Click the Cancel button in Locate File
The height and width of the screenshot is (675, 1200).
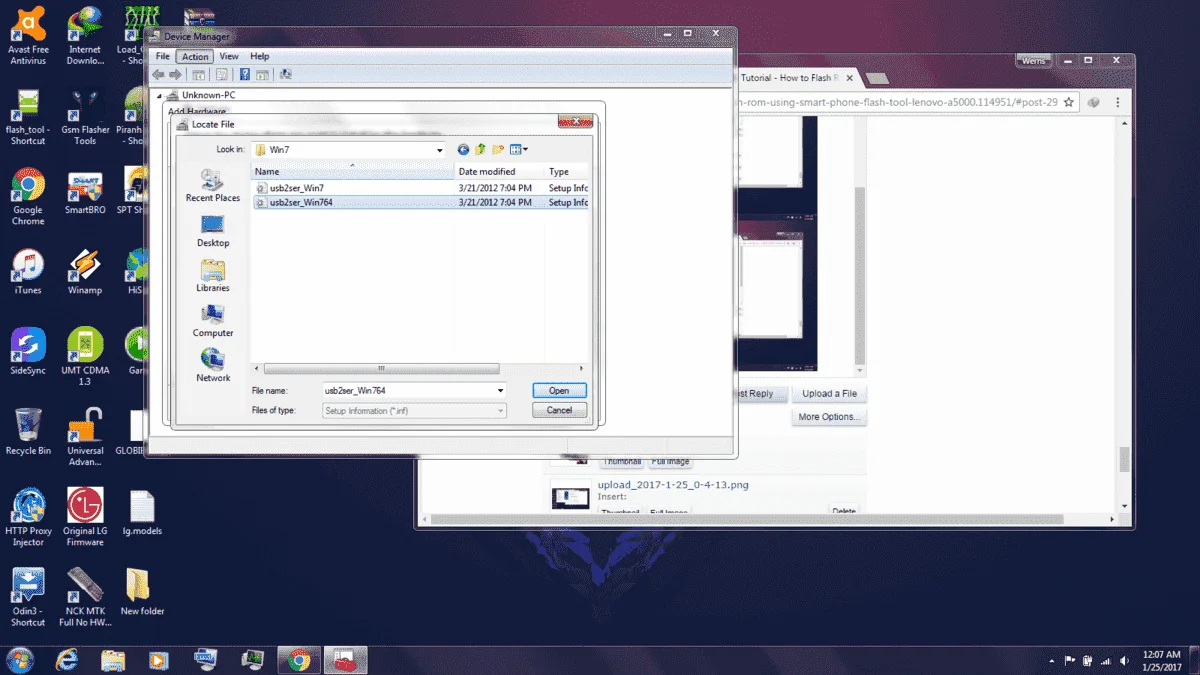pyautogui.click(x=559, y=411)
